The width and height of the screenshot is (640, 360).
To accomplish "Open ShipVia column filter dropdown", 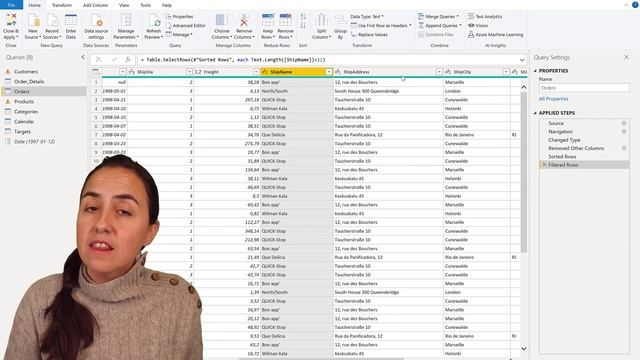I will coord(189,72).
